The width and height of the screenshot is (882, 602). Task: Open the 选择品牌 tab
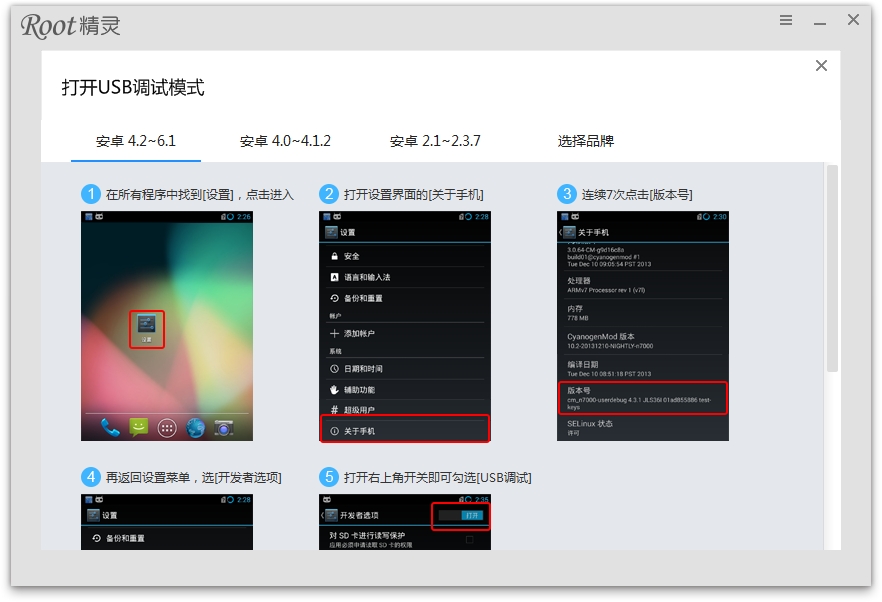click(589, 141)
